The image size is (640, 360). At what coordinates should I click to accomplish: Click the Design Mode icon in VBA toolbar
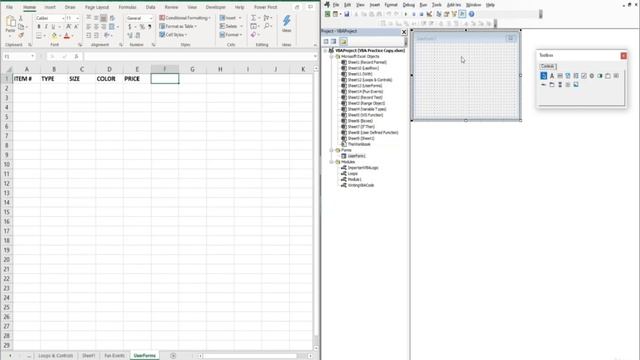point(429,14)
